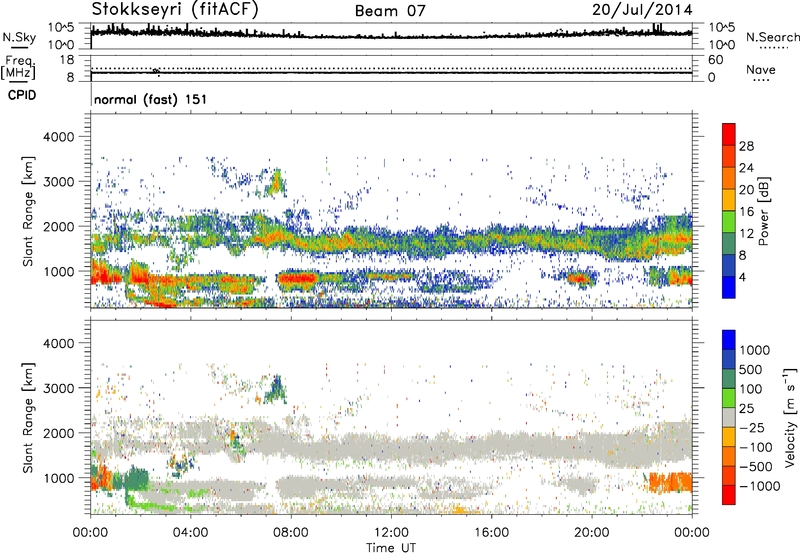The height and width of the screenshot is (554, 800).
Task: Click the '18' frequency axis value
Action: pos(67,60)
